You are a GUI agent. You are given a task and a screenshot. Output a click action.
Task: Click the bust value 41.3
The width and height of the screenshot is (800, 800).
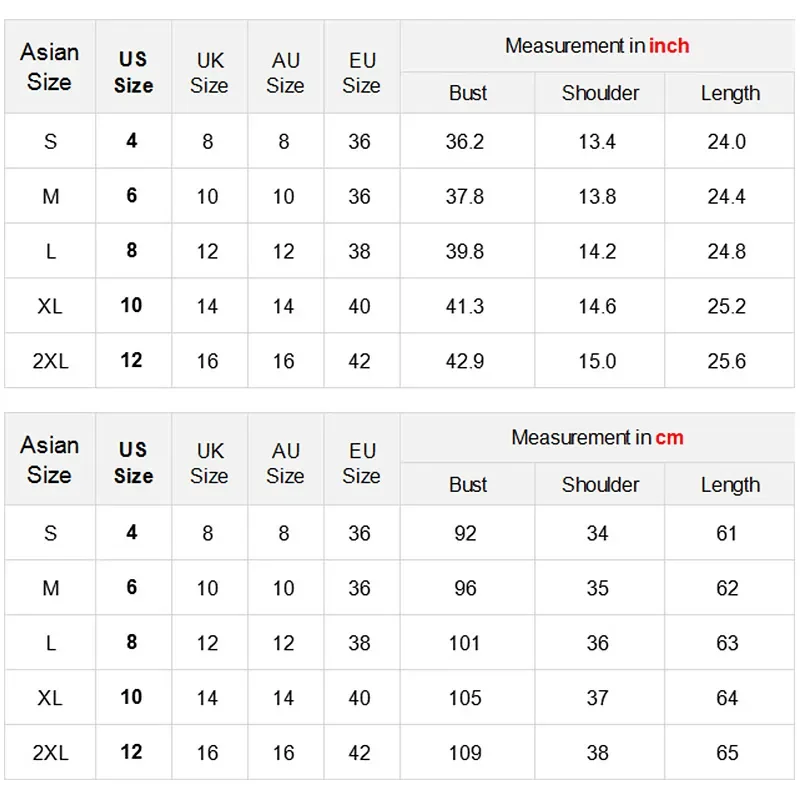pos(465,306)
